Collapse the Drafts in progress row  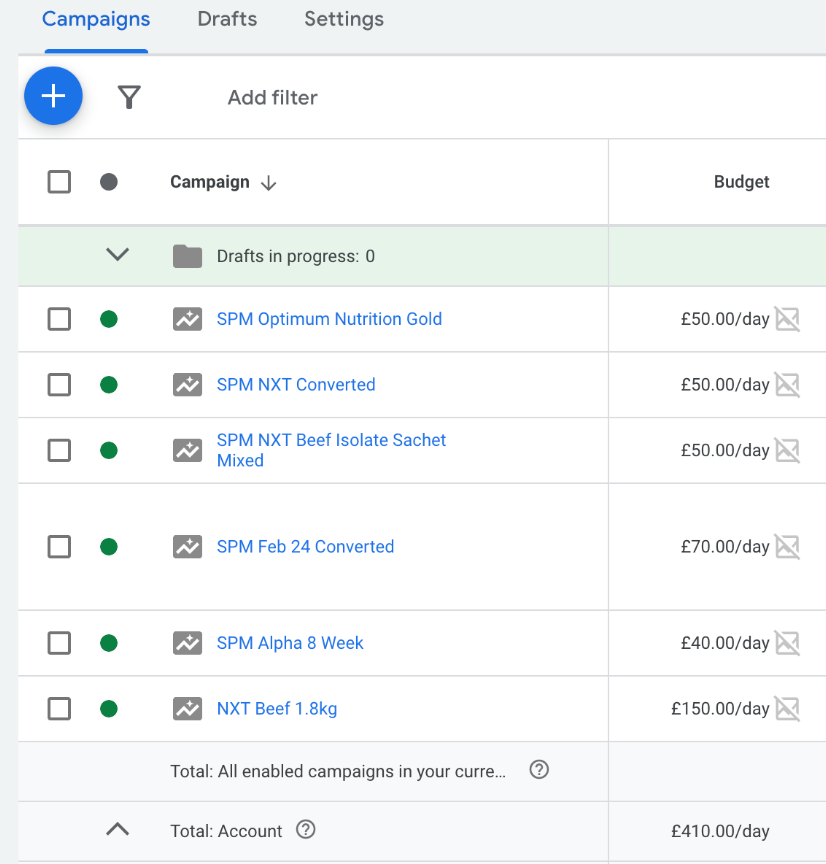(x=118, y=255)
